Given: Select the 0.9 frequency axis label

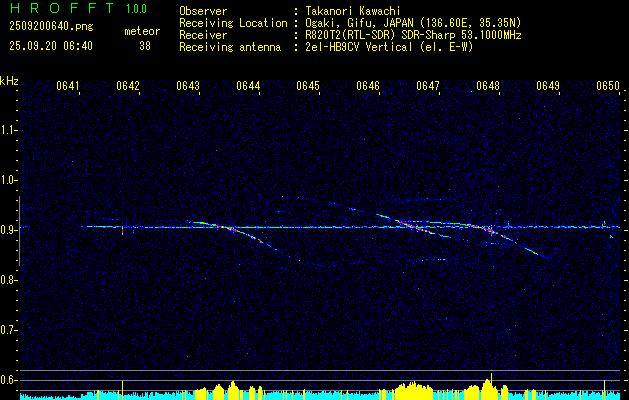Looking at the screenshot, I should pos(10,230).
